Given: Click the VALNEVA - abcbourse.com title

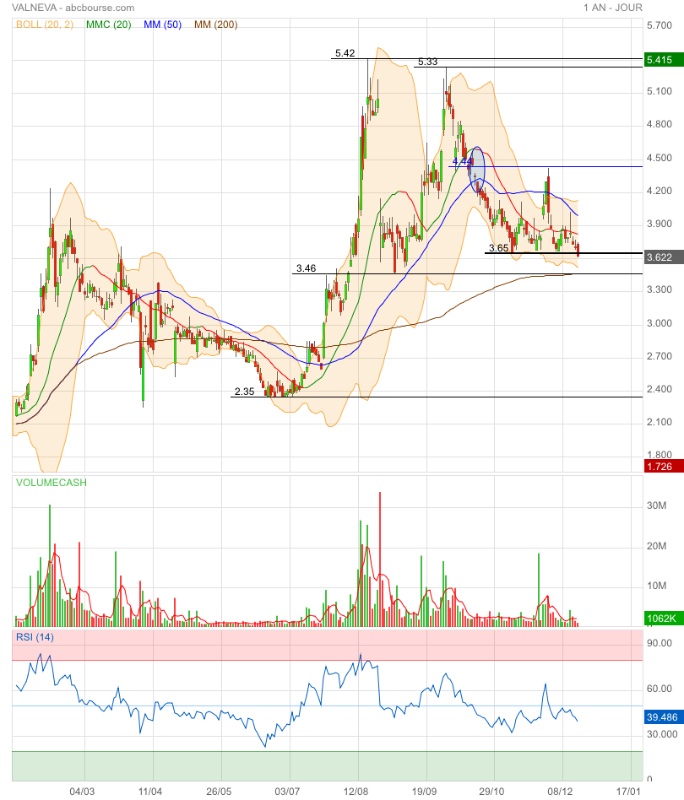Looking at the screenshot, I should [x=73, y=8].
